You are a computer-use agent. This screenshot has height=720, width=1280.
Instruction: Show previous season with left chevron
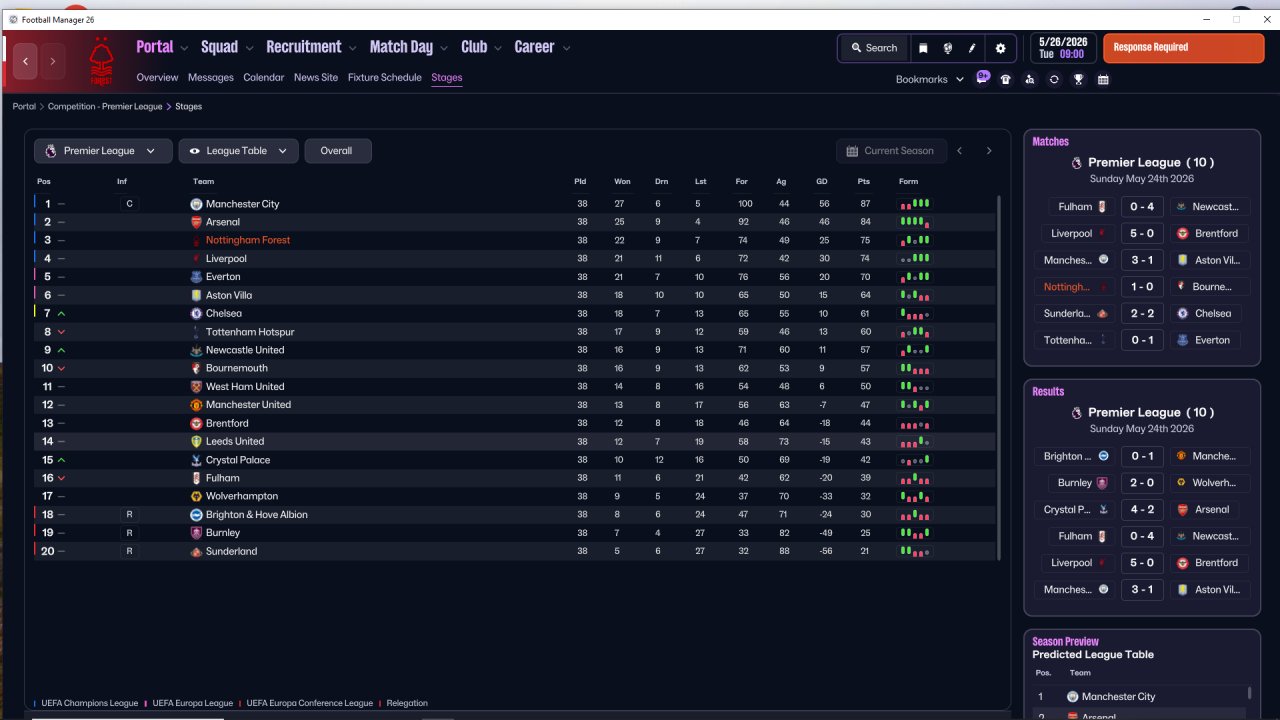[x=960, y=151]
